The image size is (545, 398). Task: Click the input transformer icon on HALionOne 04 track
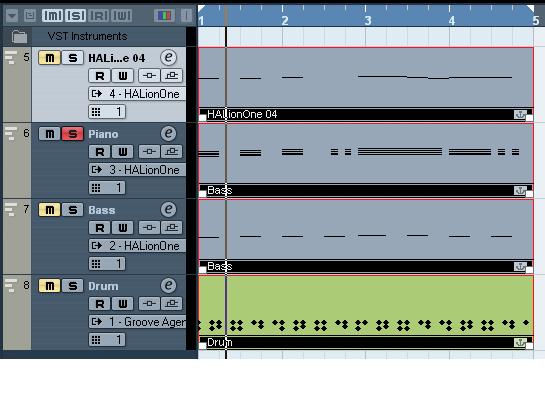(x=149, y=76)
